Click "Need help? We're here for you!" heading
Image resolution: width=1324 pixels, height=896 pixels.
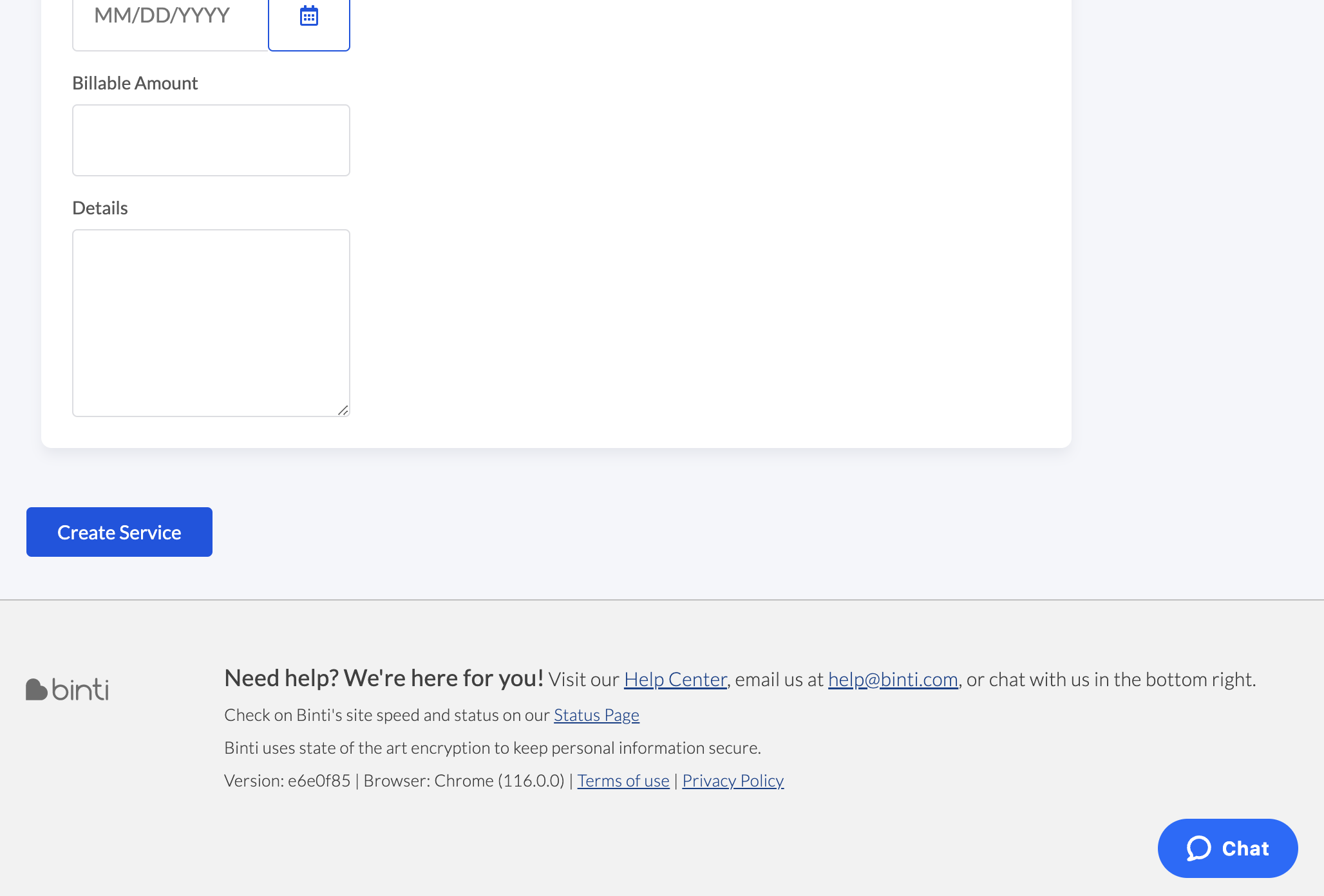384,678
